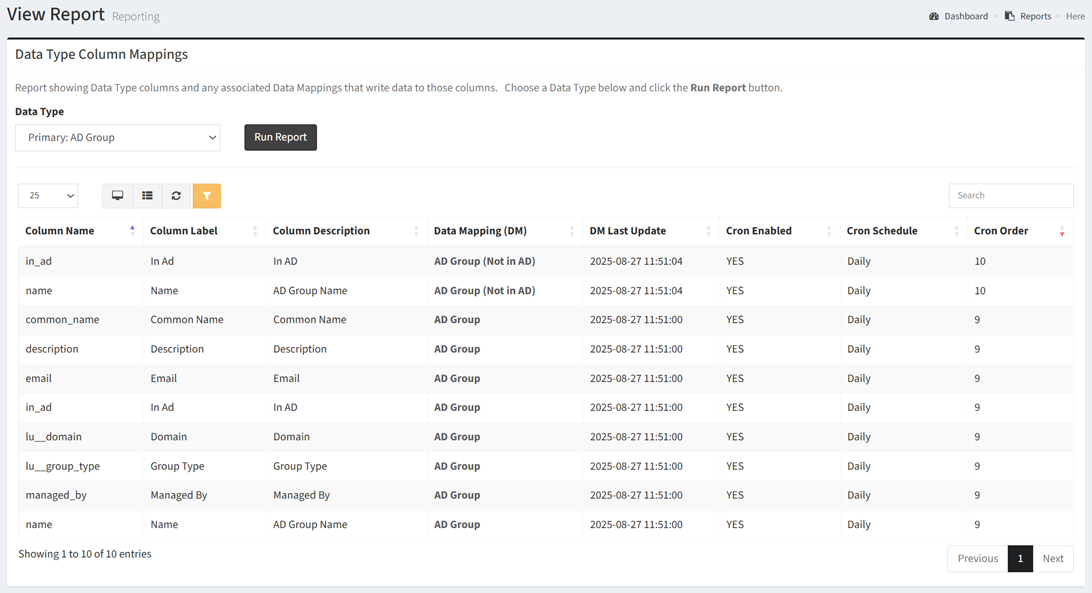Sort table by Cron Enabled header
Screen dimensions: 1092x593
pos(759,231)
